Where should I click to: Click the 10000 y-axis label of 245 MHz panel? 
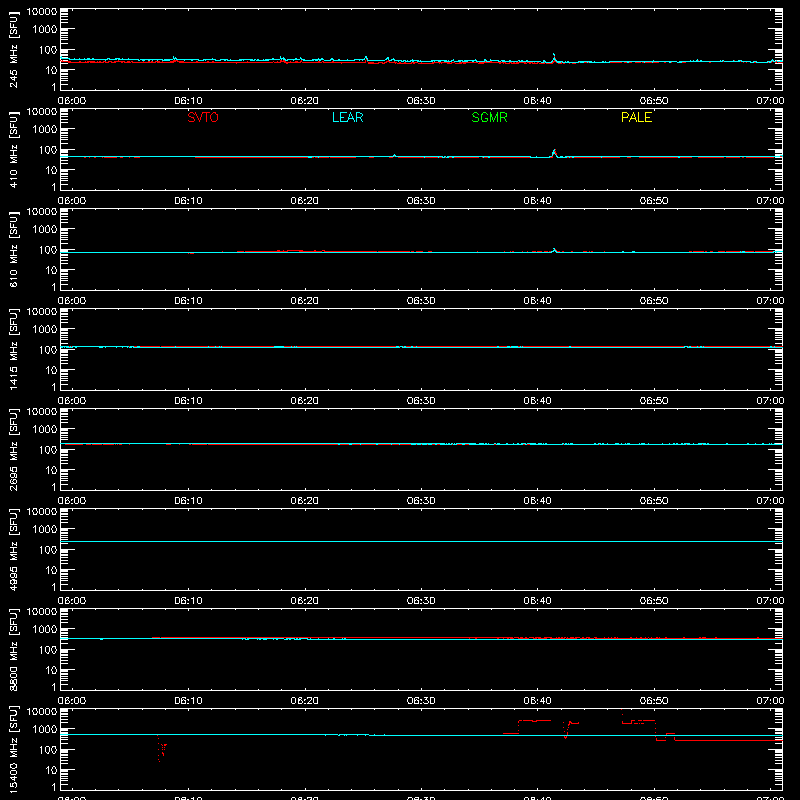(x=42, y=12)
